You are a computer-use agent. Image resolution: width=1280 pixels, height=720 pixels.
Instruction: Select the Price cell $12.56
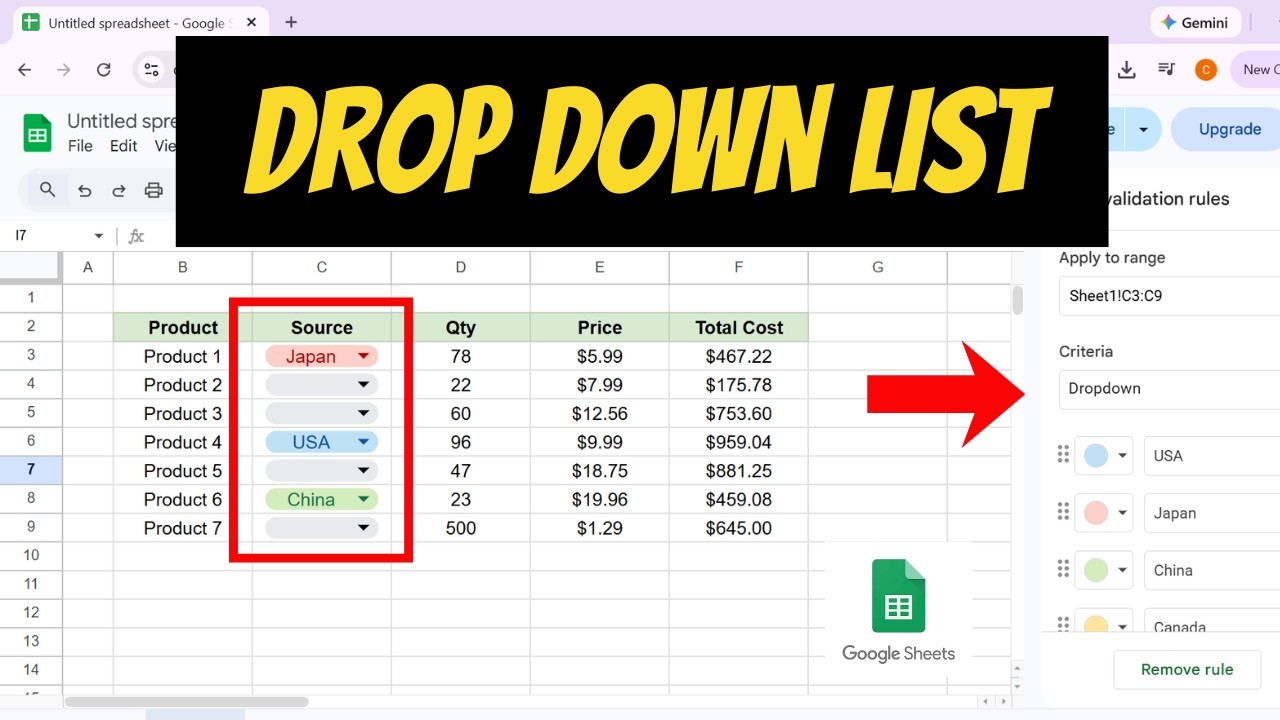(x=600, y=413)
